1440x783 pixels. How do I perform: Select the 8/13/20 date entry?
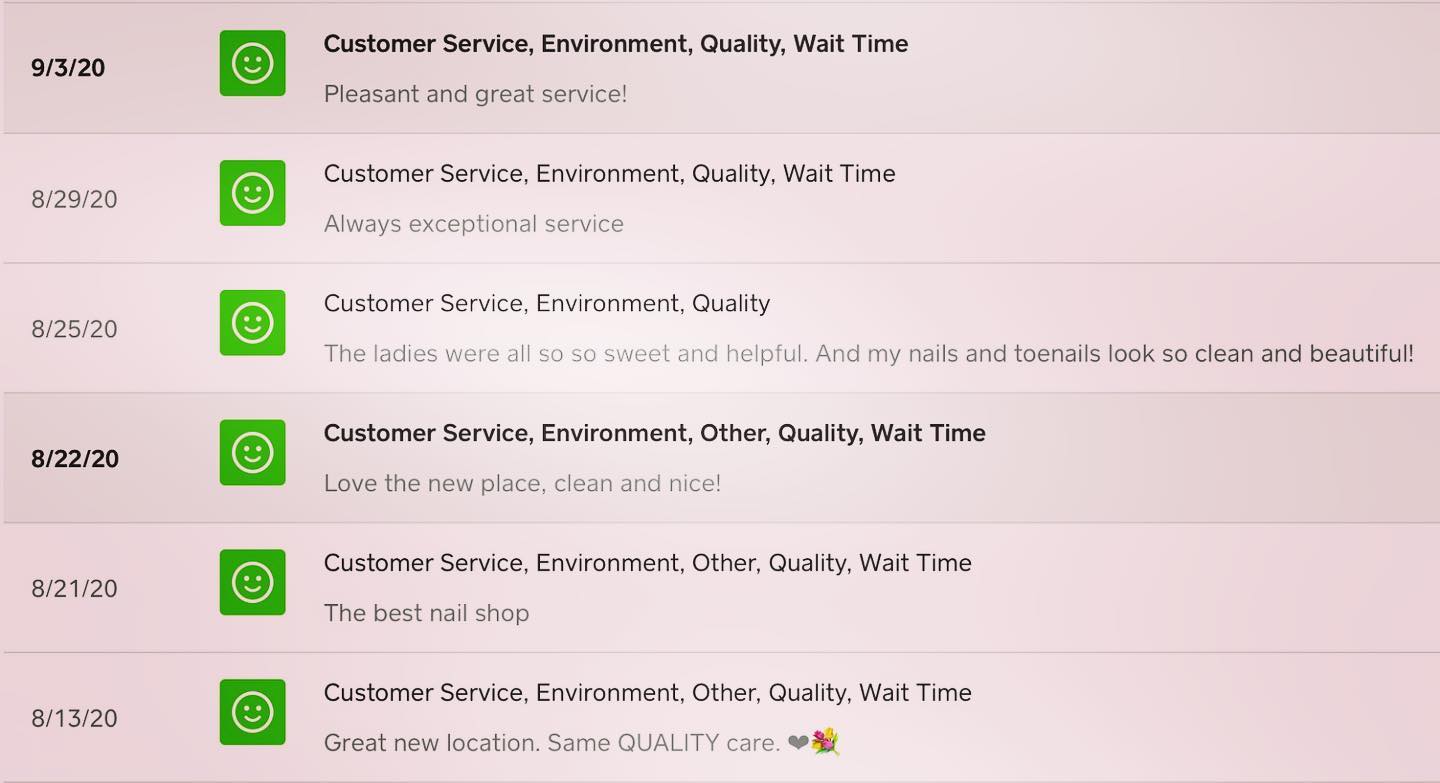[x=74, y=719]
